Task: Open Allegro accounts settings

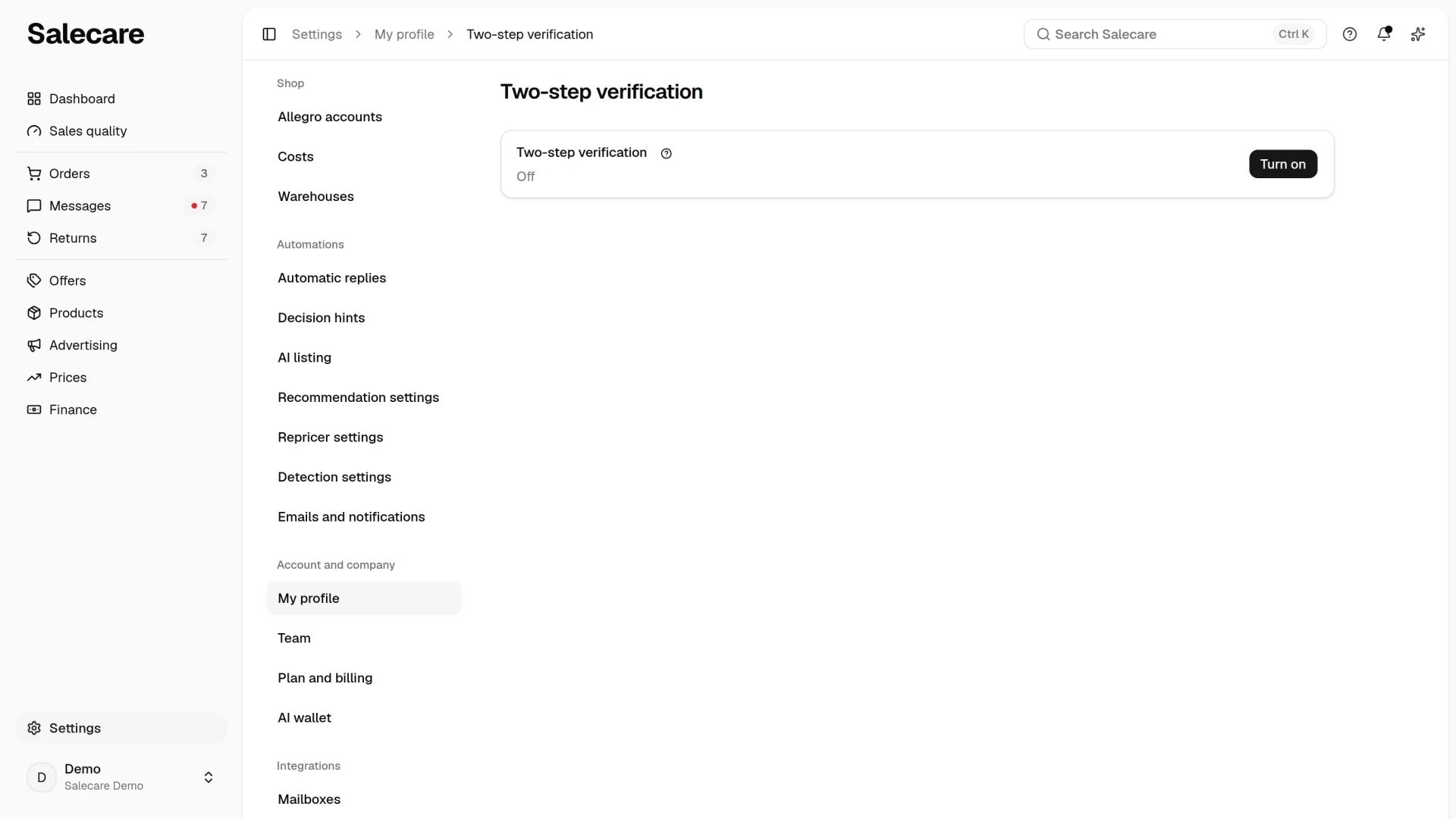Action: 364,117
